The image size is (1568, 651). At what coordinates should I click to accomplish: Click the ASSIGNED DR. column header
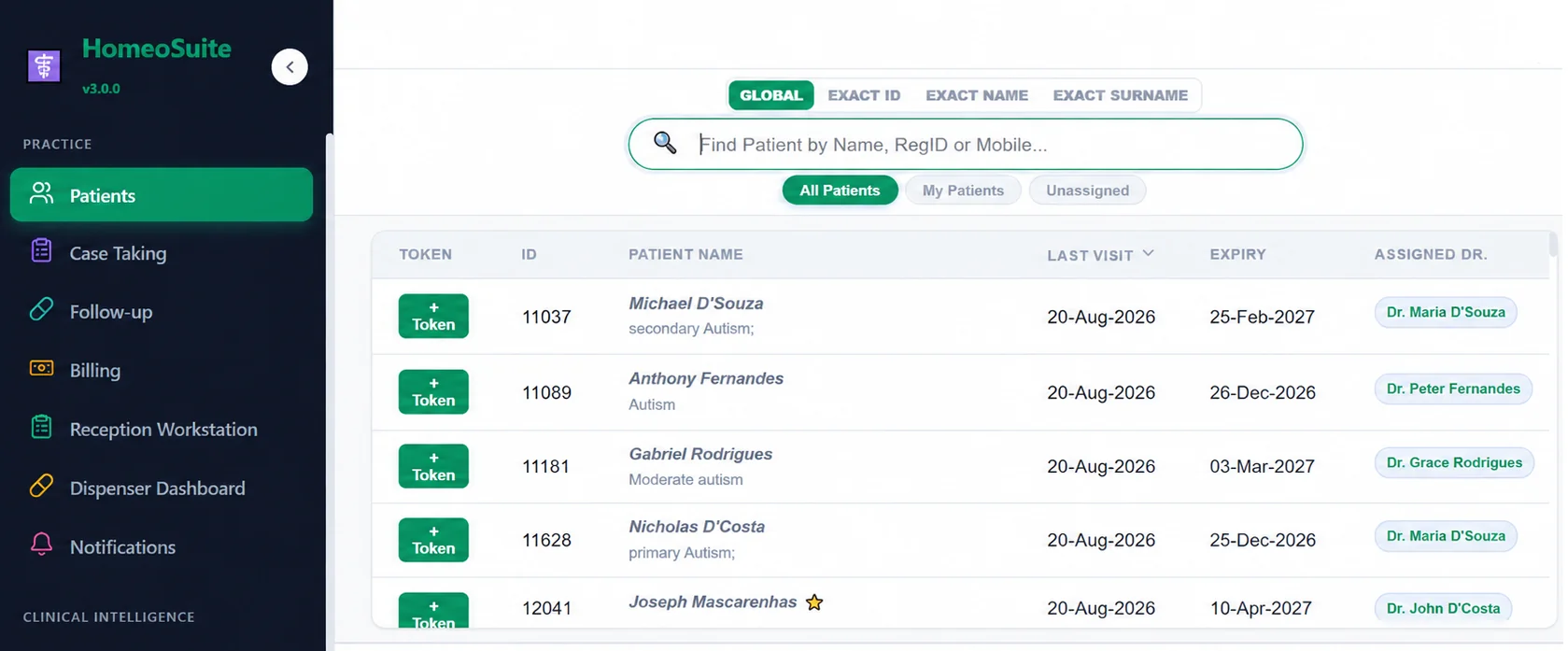[x=1431, y=254]
